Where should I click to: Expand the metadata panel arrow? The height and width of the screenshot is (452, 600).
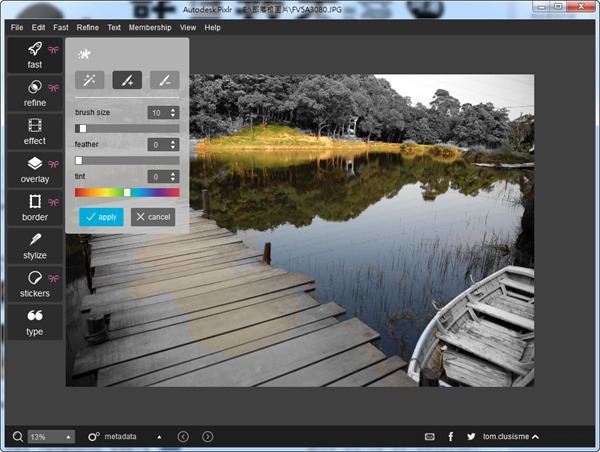coord(159,437)
